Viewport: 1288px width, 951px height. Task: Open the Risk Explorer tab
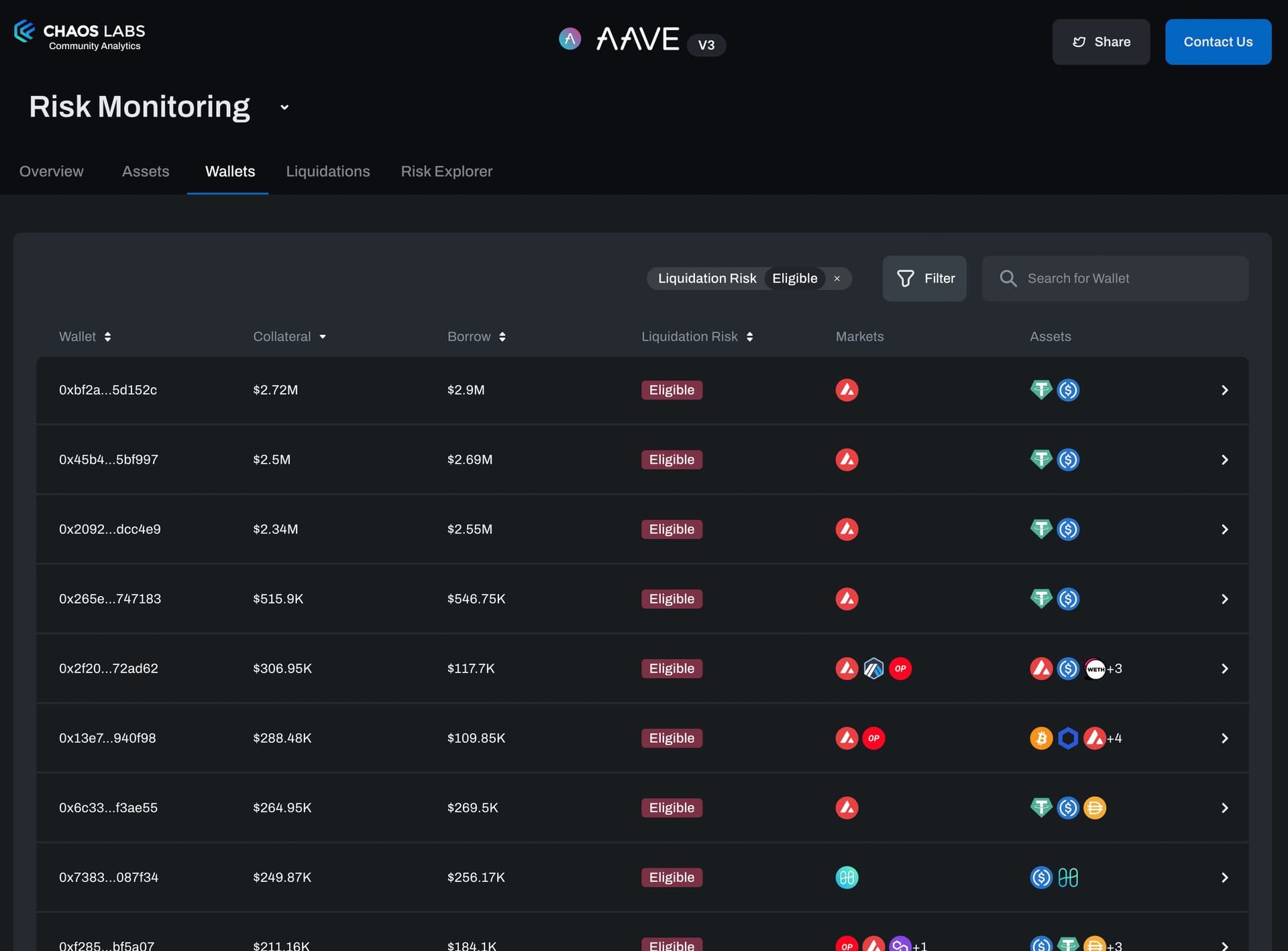pyautogui.click(x=446, y=172)
